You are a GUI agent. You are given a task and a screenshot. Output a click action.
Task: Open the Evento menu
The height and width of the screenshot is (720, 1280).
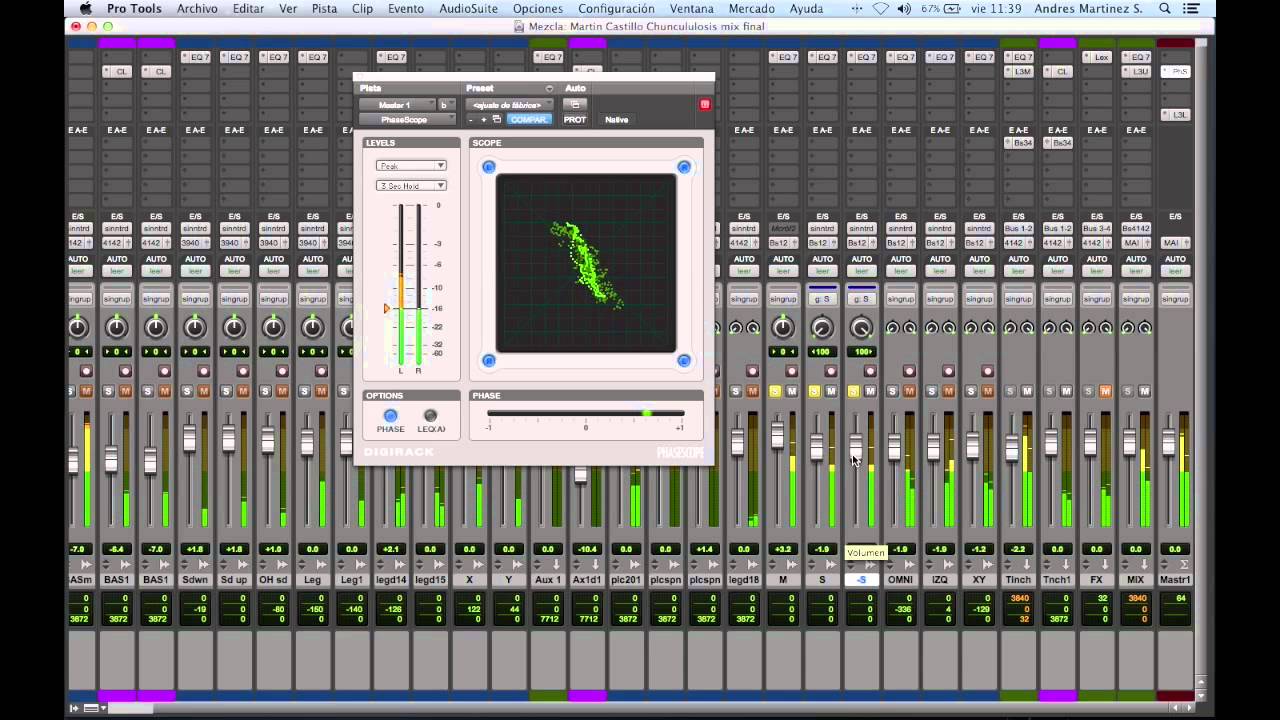(405, 9)
